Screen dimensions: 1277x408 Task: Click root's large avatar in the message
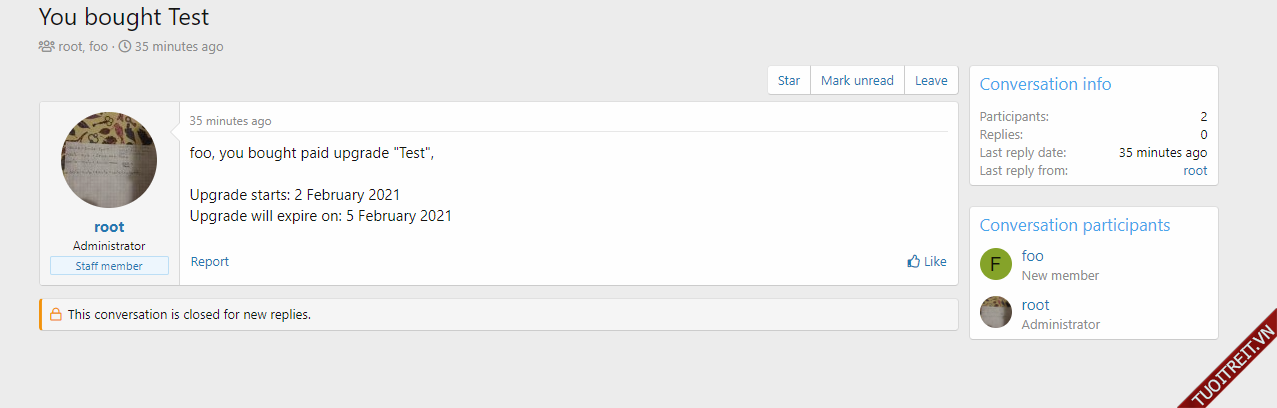coord(109,160)
